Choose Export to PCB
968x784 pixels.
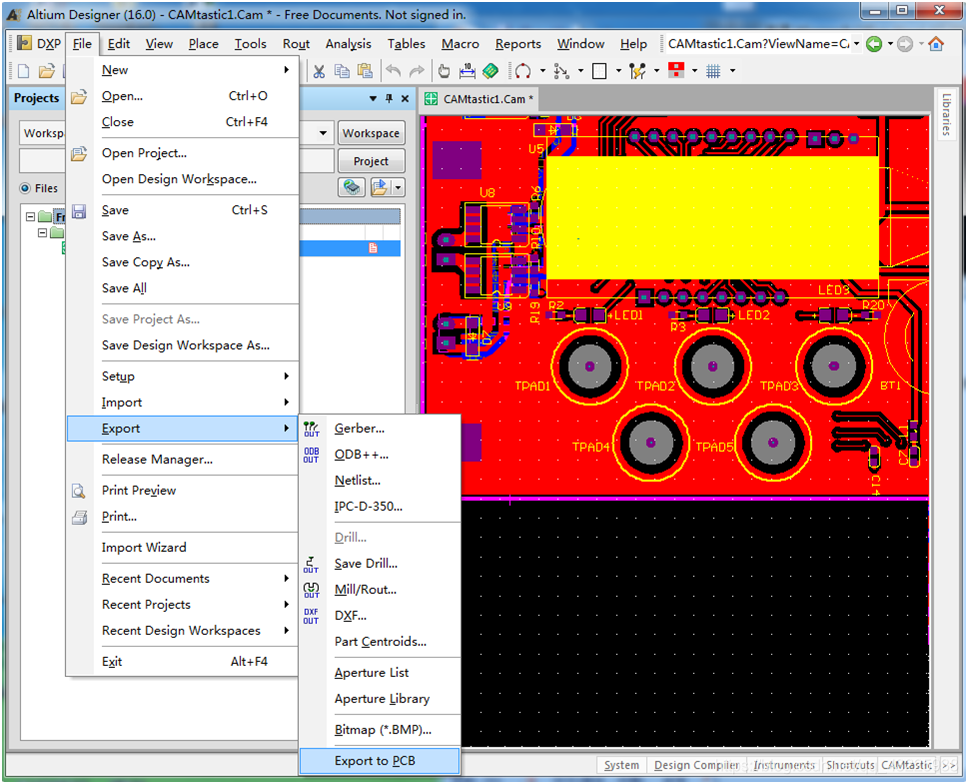point(380,761)
